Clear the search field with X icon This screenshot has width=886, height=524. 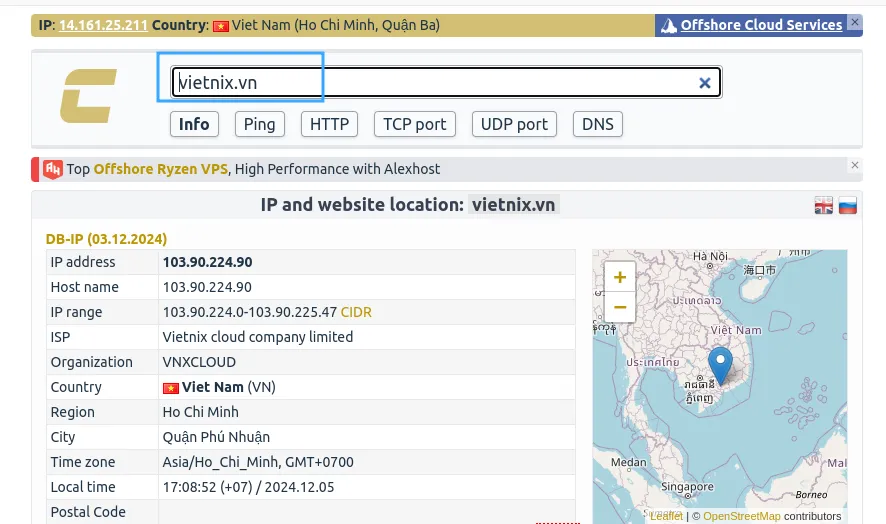point(705,83)
